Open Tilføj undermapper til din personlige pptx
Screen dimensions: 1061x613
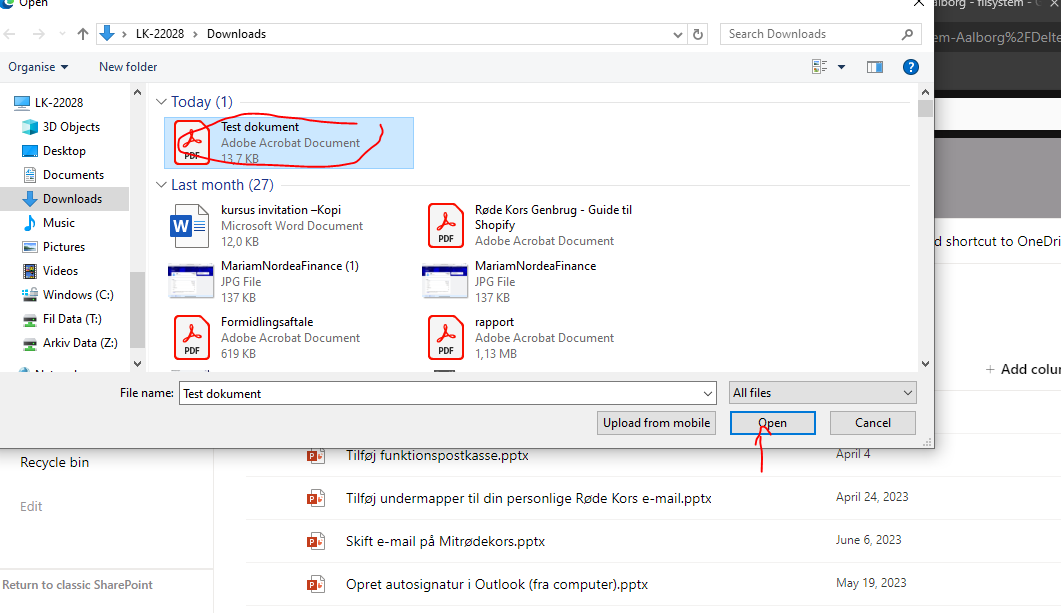(528, 499)
